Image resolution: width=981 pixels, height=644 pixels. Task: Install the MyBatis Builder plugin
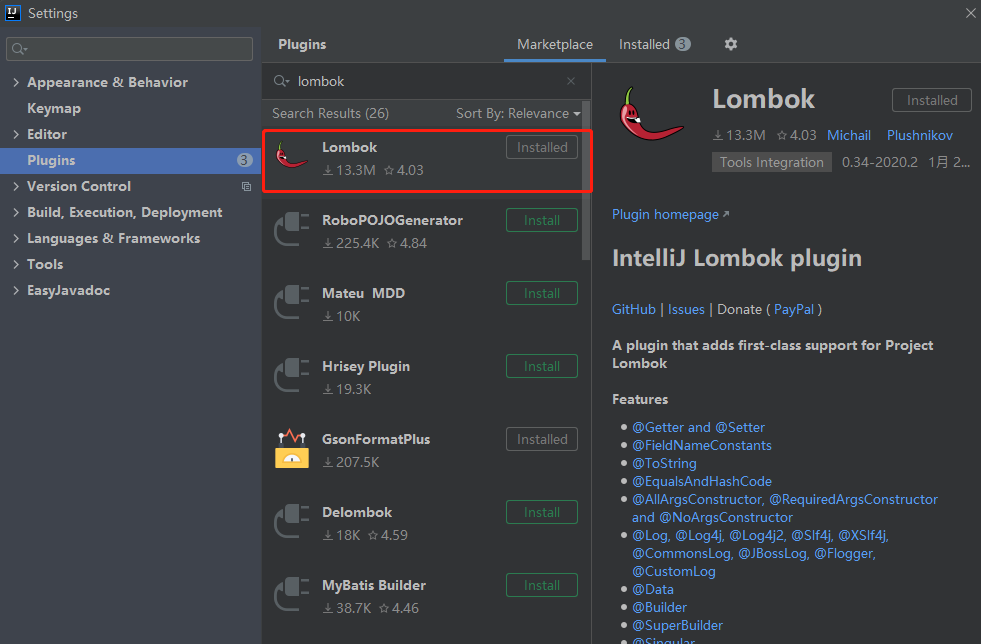(x=541, y=586)
